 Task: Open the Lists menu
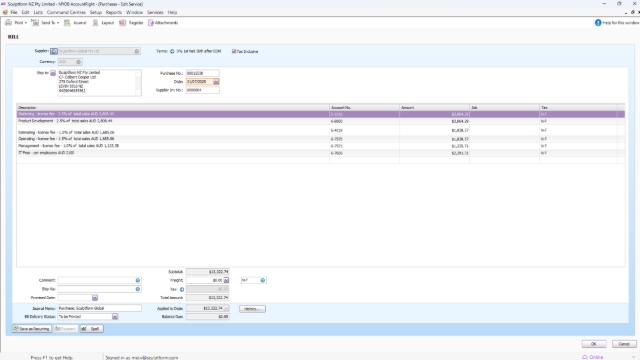pos(38,12)
